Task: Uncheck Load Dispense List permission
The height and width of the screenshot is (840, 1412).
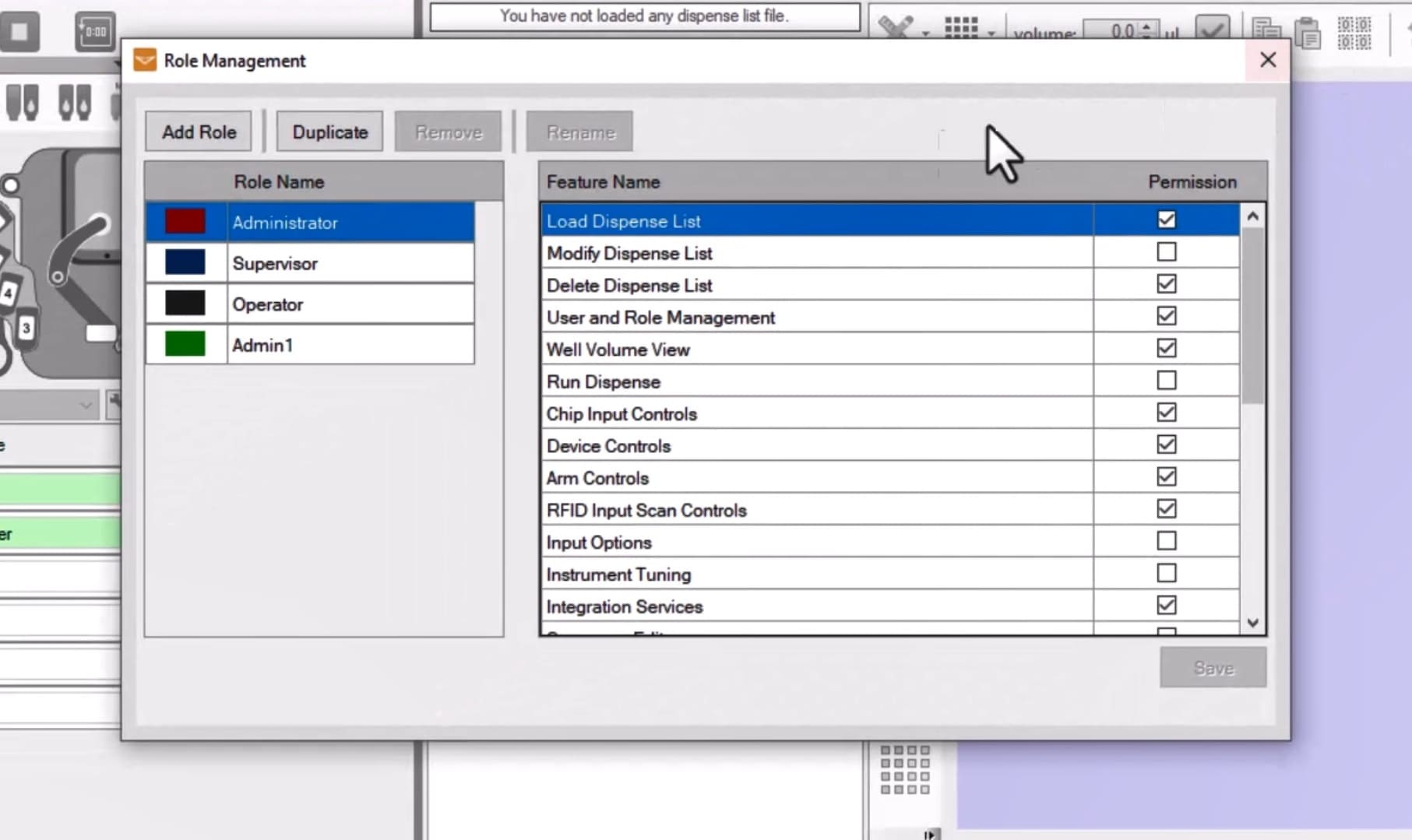Action: (x=1166, y=220)
